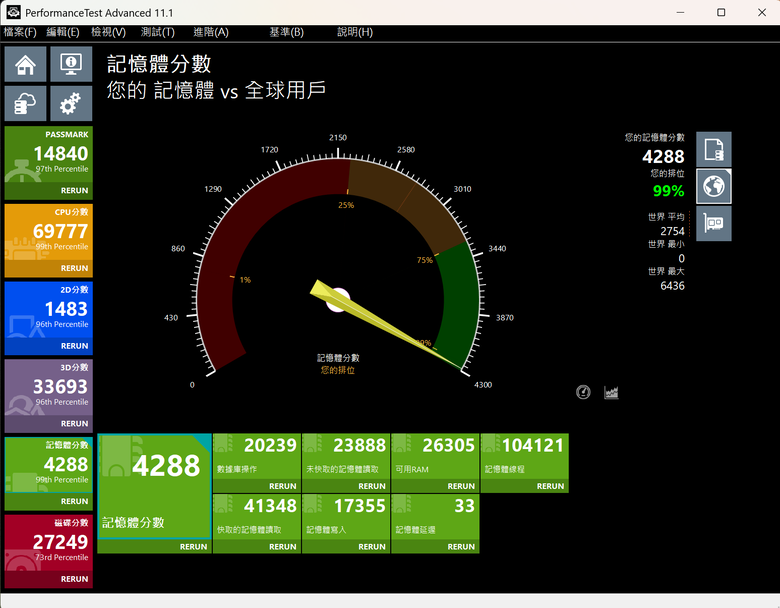Viewport: 780px width, 608px height.
Task: Click the 41348 cached memory read tile
Action: tap(257, 517)
